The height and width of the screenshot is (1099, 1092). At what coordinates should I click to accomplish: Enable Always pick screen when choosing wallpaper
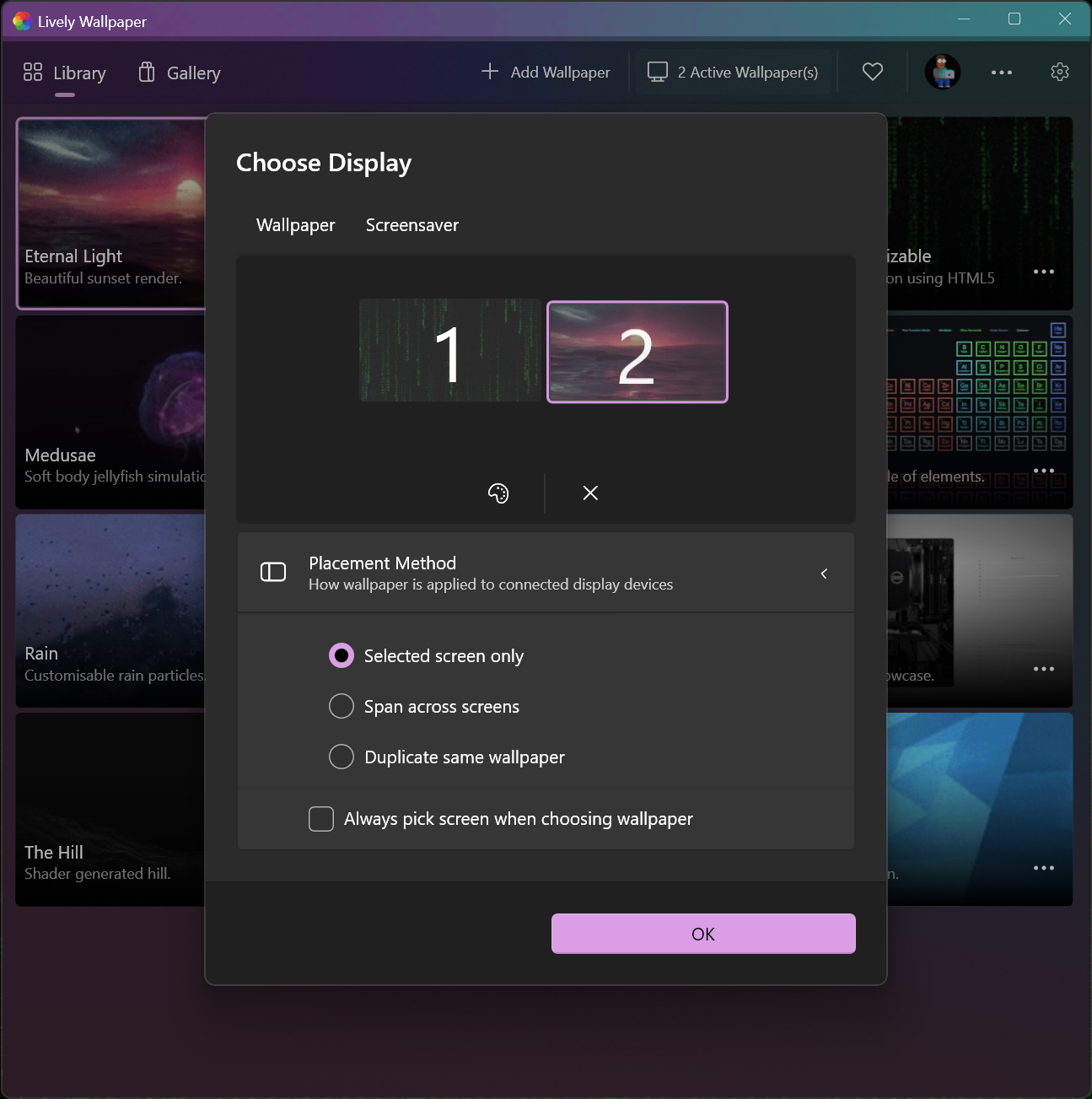pyautogui.click(x=321, y=818)
